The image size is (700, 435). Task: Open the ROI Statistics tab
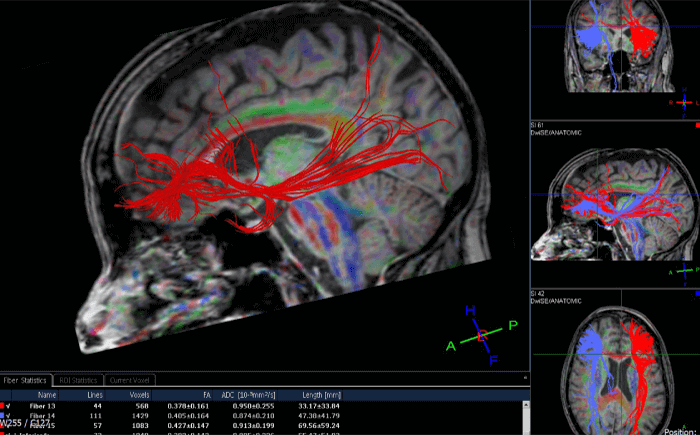[78, 380]
